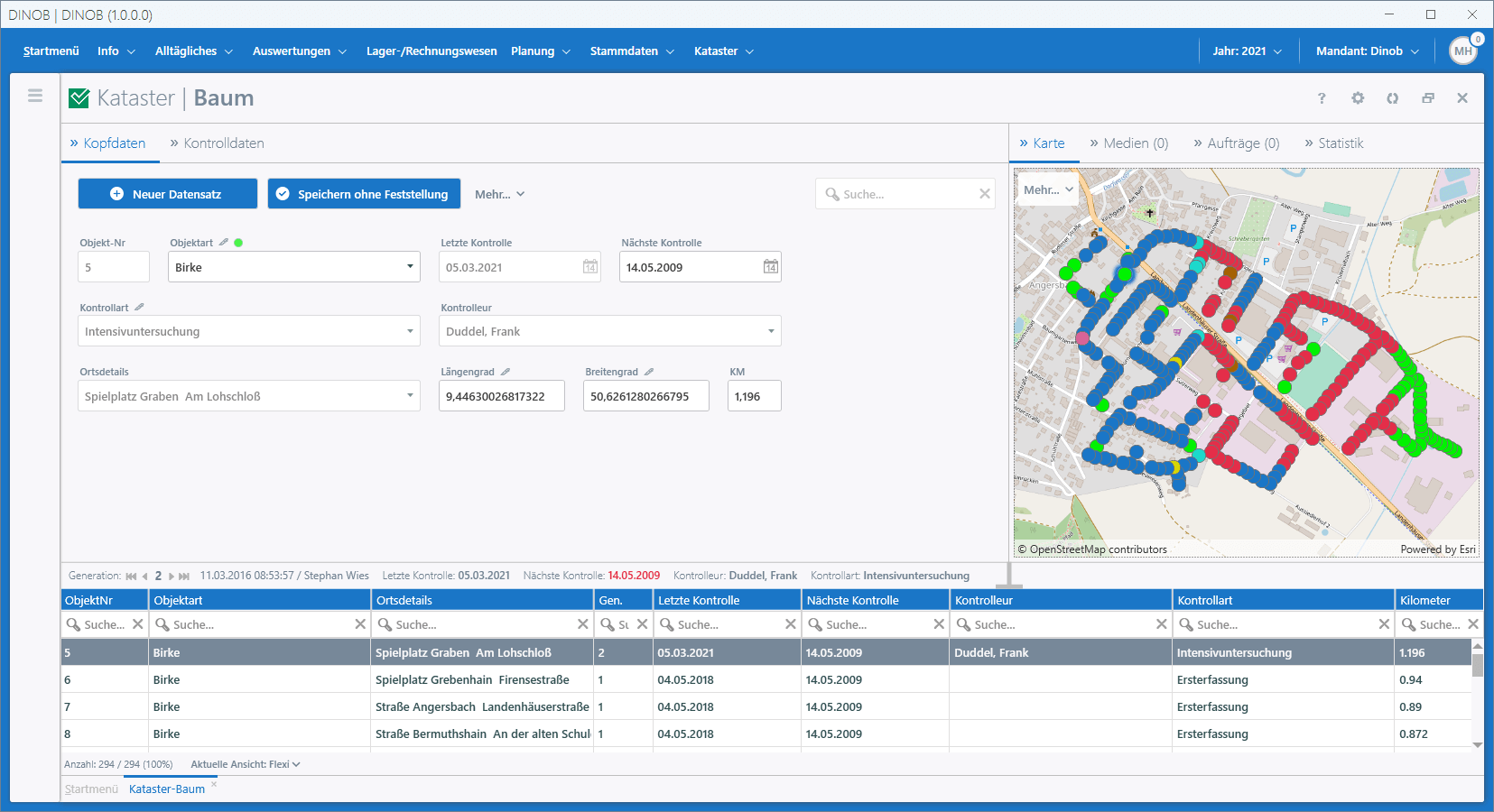
Task: Open the hamburger sidebar menu
Action: point(35,96)
